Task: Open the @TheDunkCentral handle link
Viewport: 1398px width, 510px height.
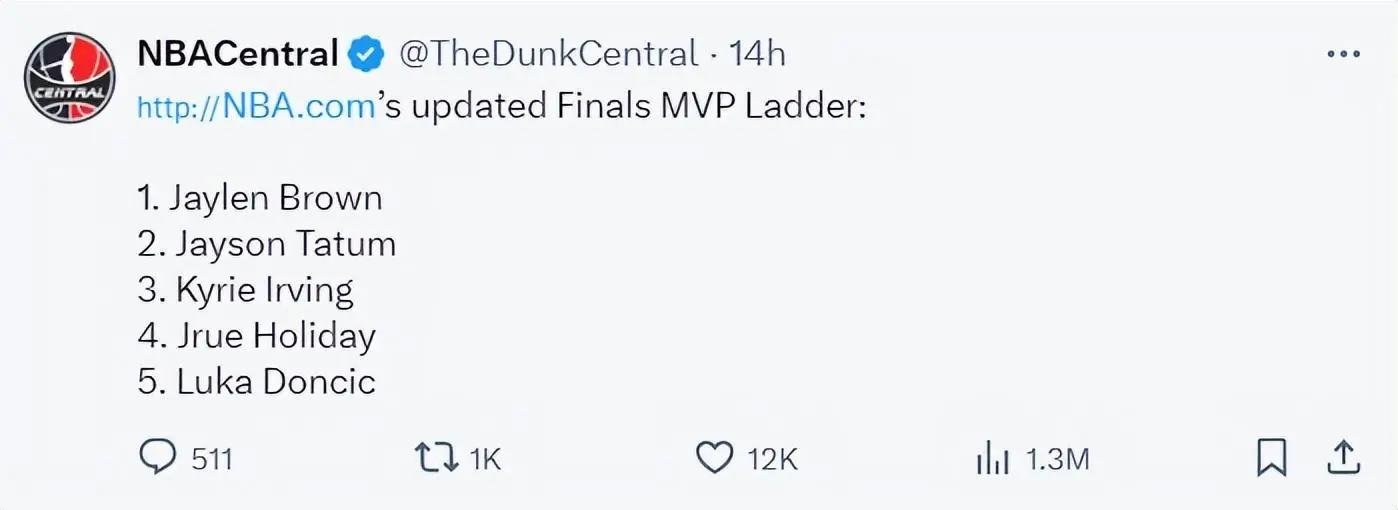Action: tap(548, 54)
